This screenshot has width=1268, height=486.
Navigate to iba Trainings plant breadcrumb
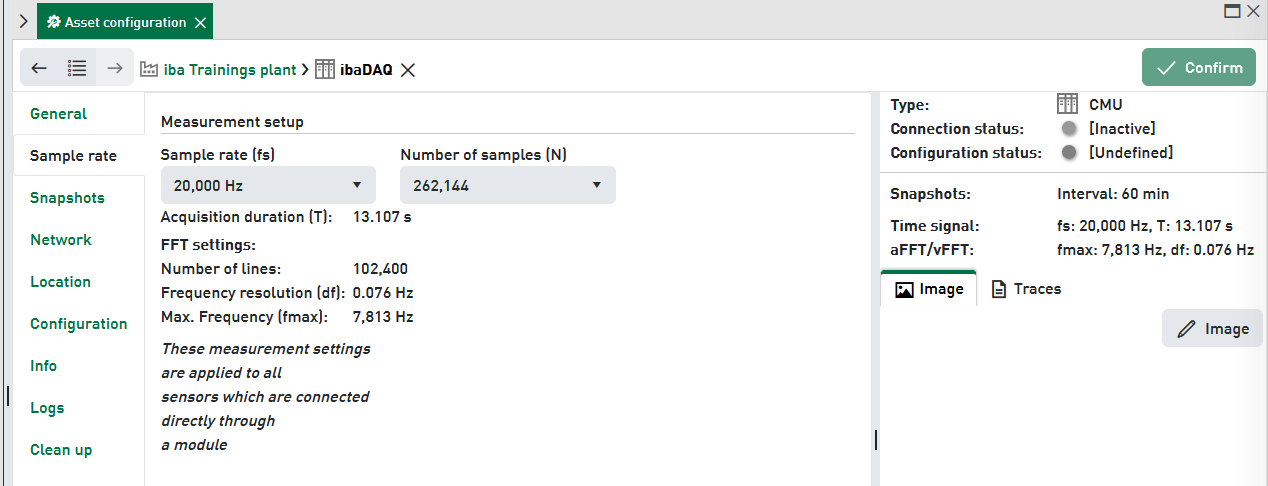pos(232,70)
